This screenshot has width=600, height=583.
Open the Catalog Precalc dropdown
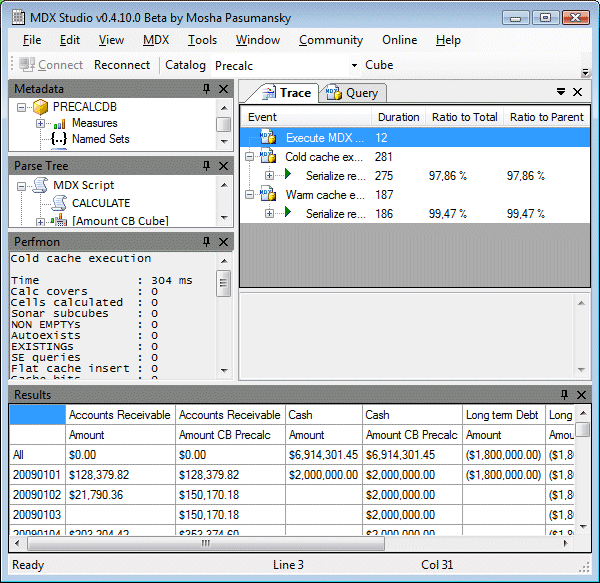pos(354,65)
